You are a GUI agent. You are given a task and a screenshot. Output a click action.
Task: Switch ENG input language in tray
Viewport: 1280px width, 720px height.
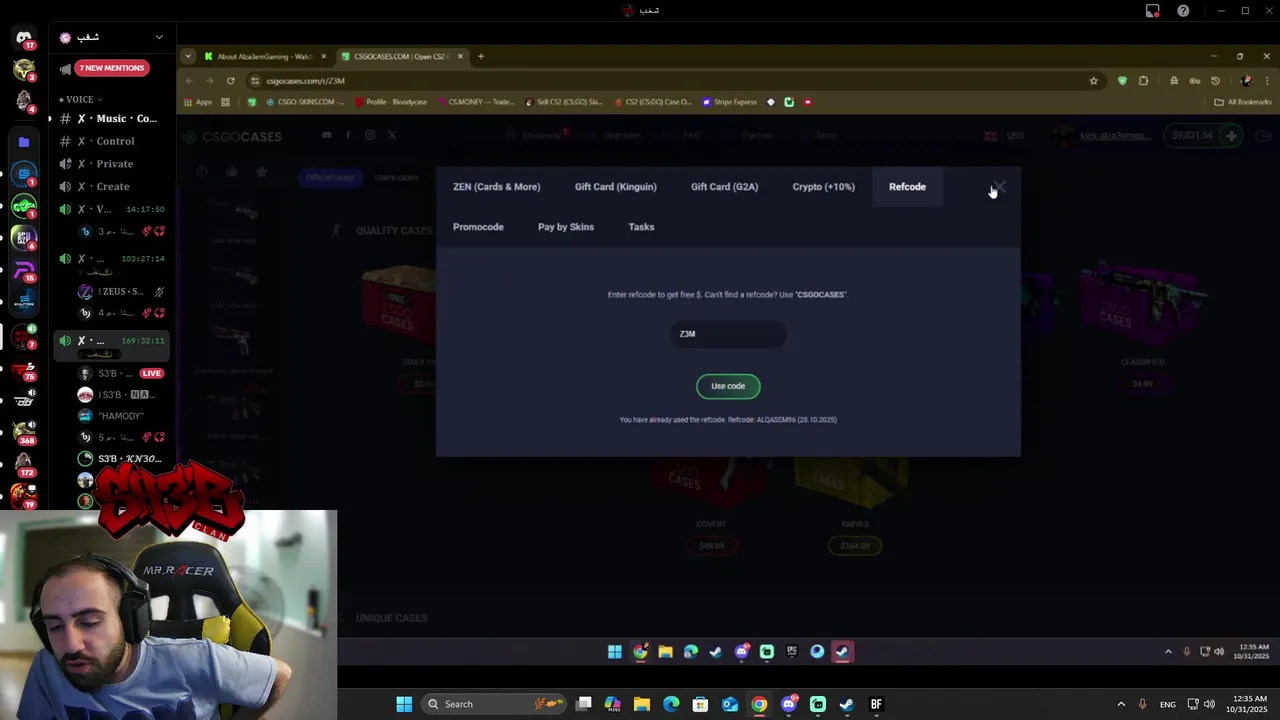click(1167, 704)
